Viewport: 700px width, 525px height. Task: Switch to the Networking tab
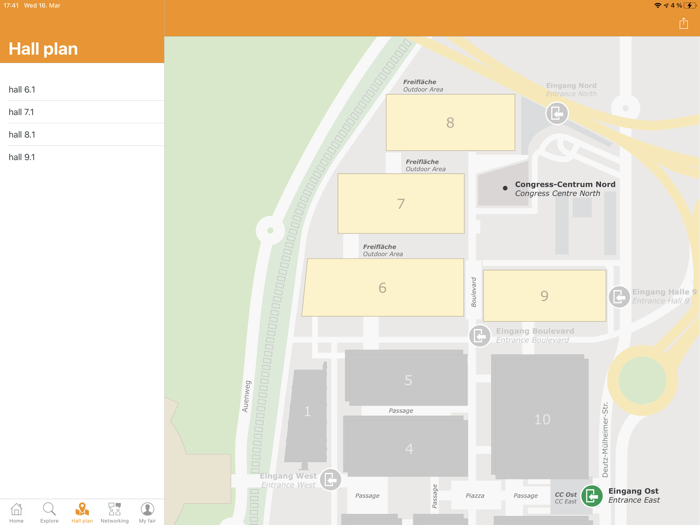[x=115, y=512]
